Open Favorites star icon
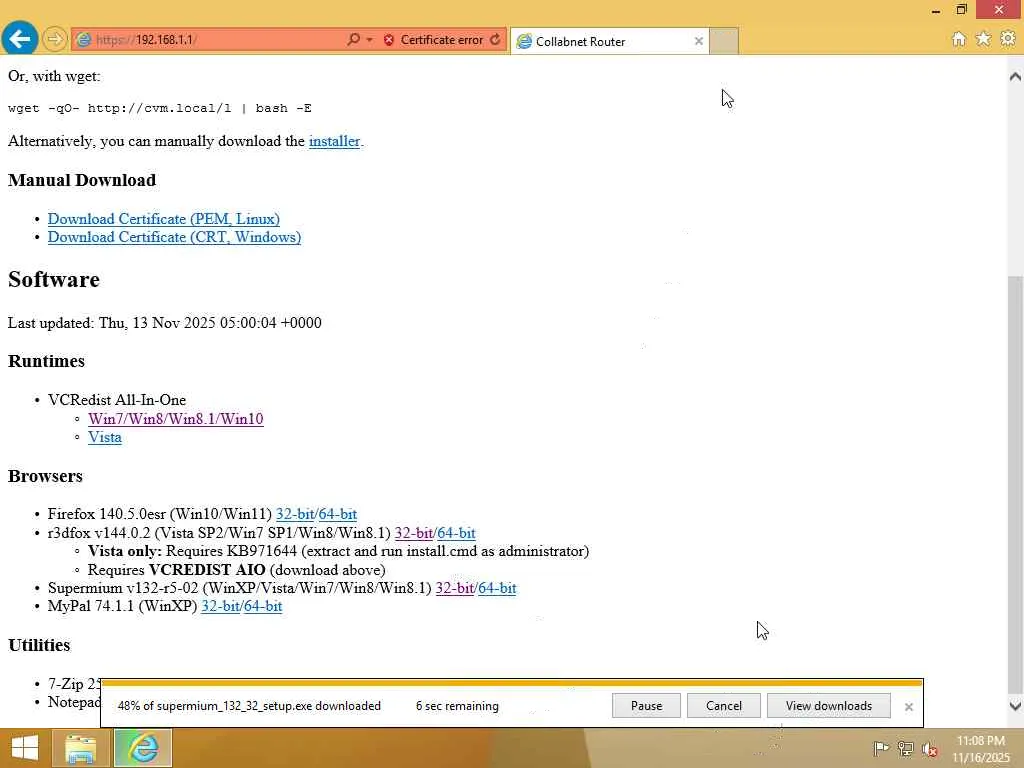1024x768 pixels. tap(983, 39)
